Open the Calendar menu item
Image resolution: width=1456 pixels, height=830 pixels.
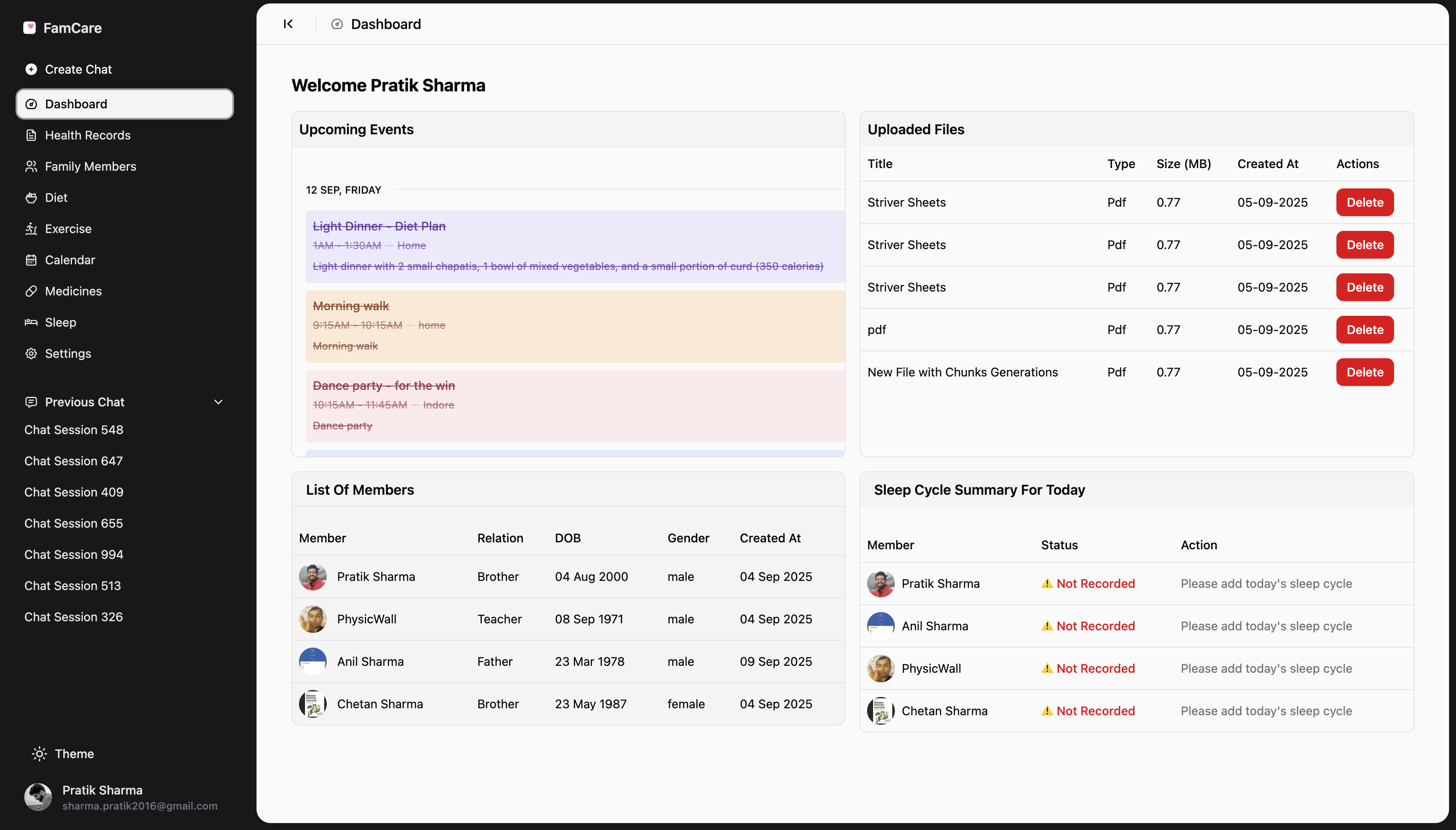pyautogui.click(x=70, y=260)
